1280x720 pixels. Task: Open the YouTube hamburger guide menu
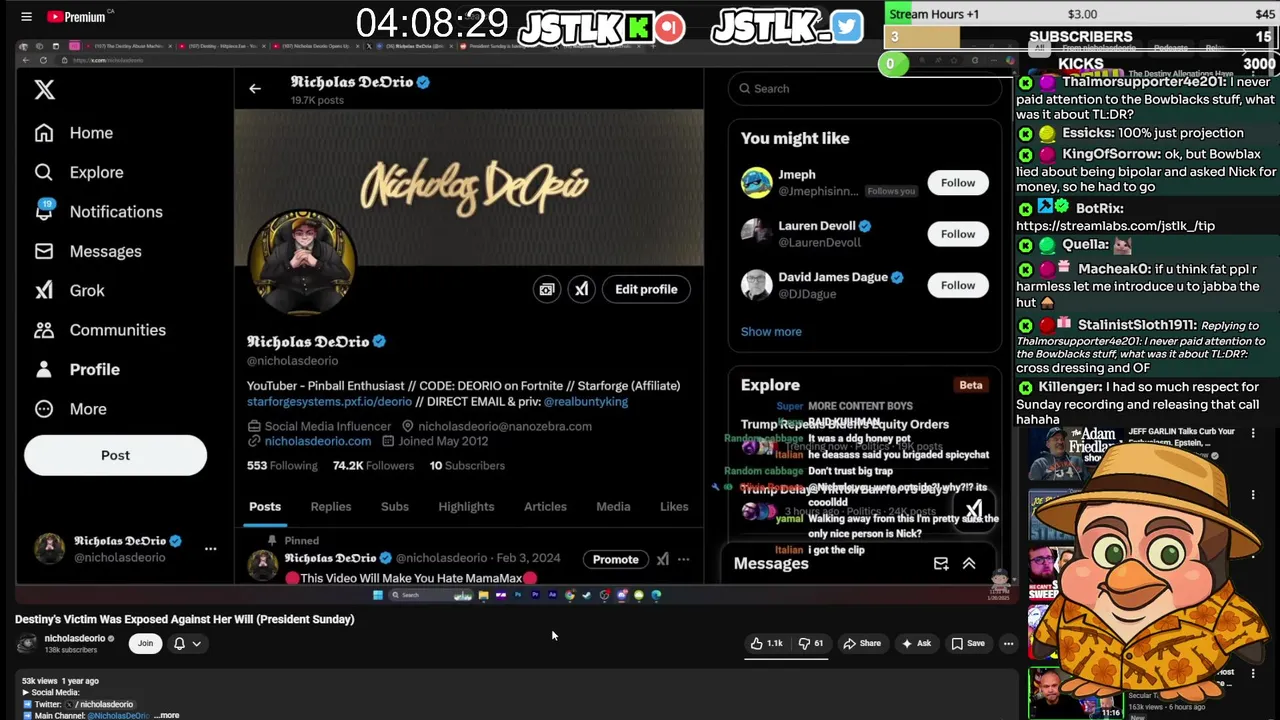point(27,17)
